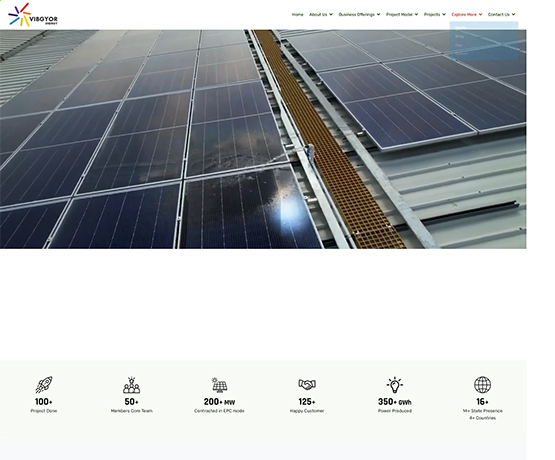Expand the Business Offerings dropdown
The width and height of the screenshot is (555, 460).
[359, 15]
